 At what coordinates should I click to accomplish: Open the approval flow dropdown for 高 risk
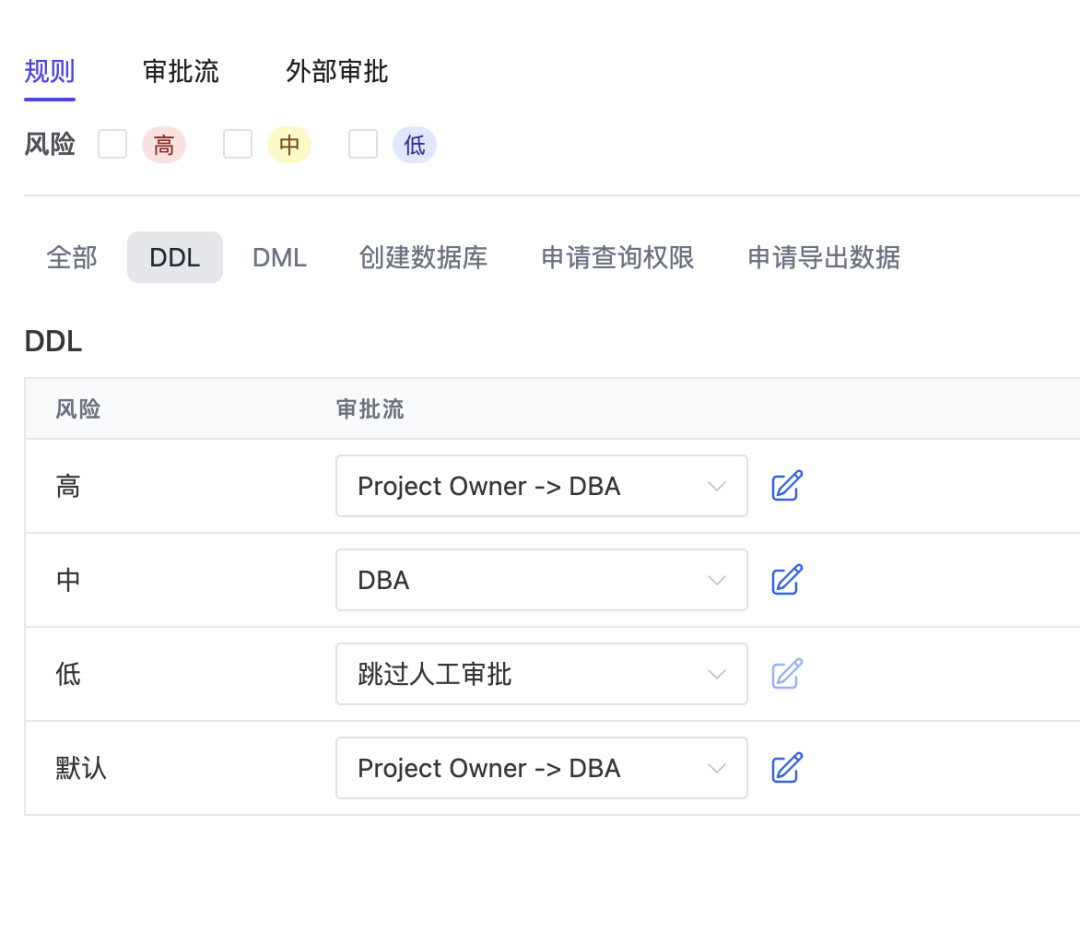point(541,485)
